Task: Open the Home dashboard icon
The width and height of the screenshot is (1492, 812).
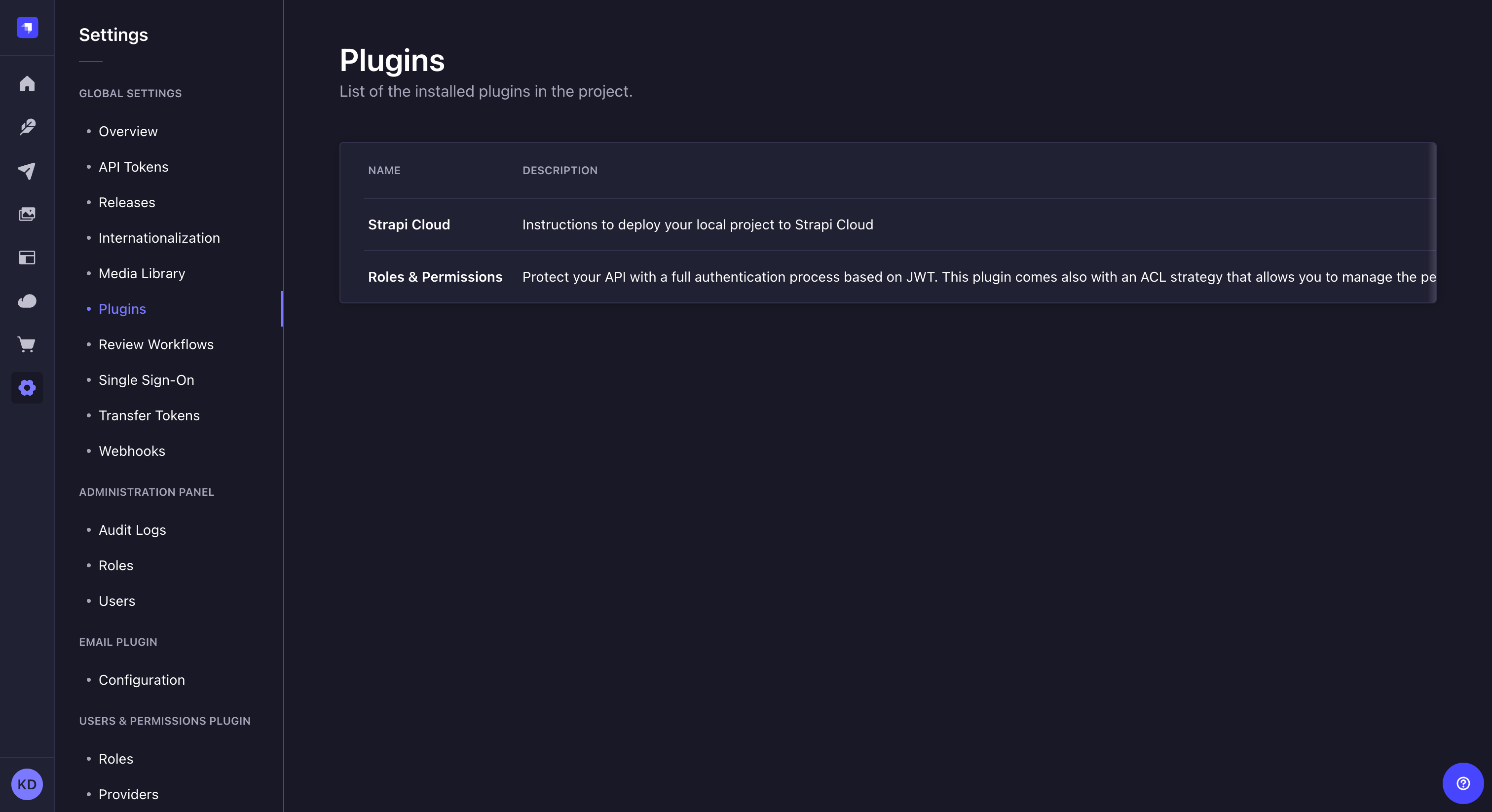Action: point(27,84)
